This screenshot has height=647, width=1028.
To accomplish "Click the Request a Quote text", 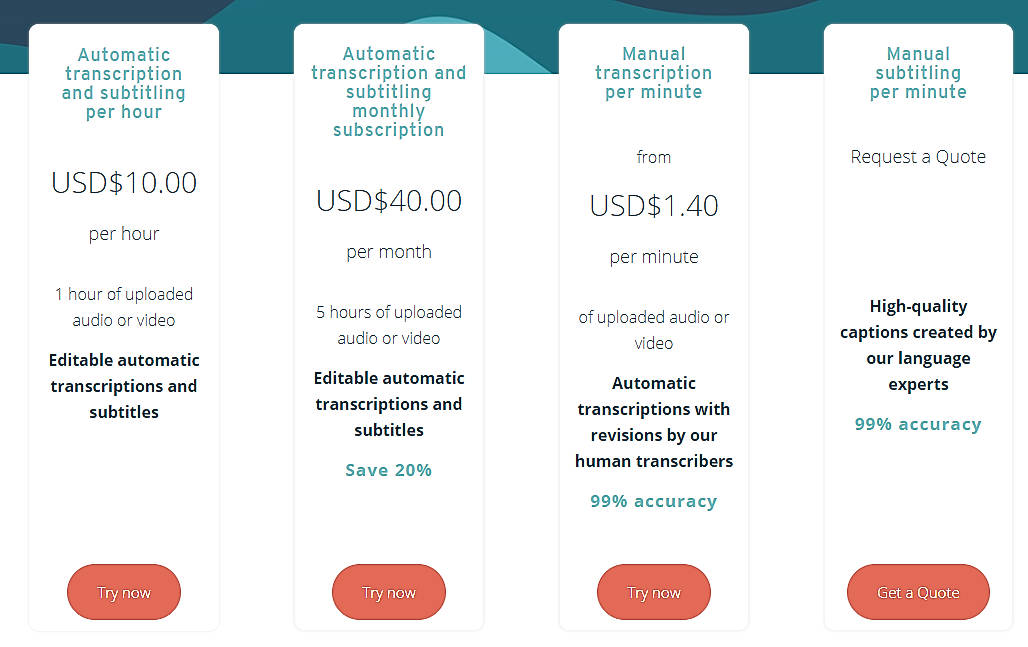I will pyautogui.click(x=917, y=157).
